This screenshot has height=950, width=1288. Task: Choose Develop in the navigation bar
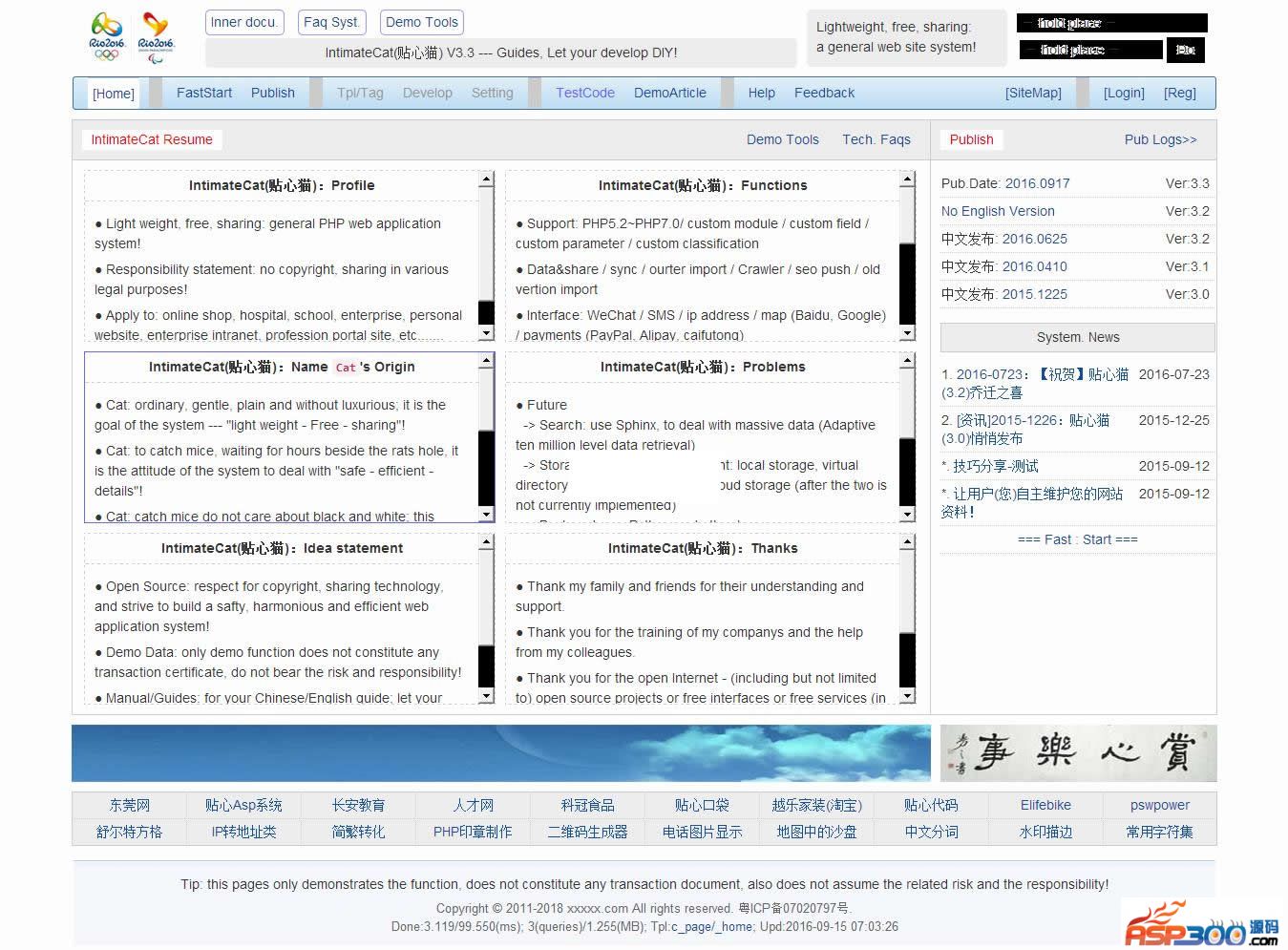pos(428,93)
